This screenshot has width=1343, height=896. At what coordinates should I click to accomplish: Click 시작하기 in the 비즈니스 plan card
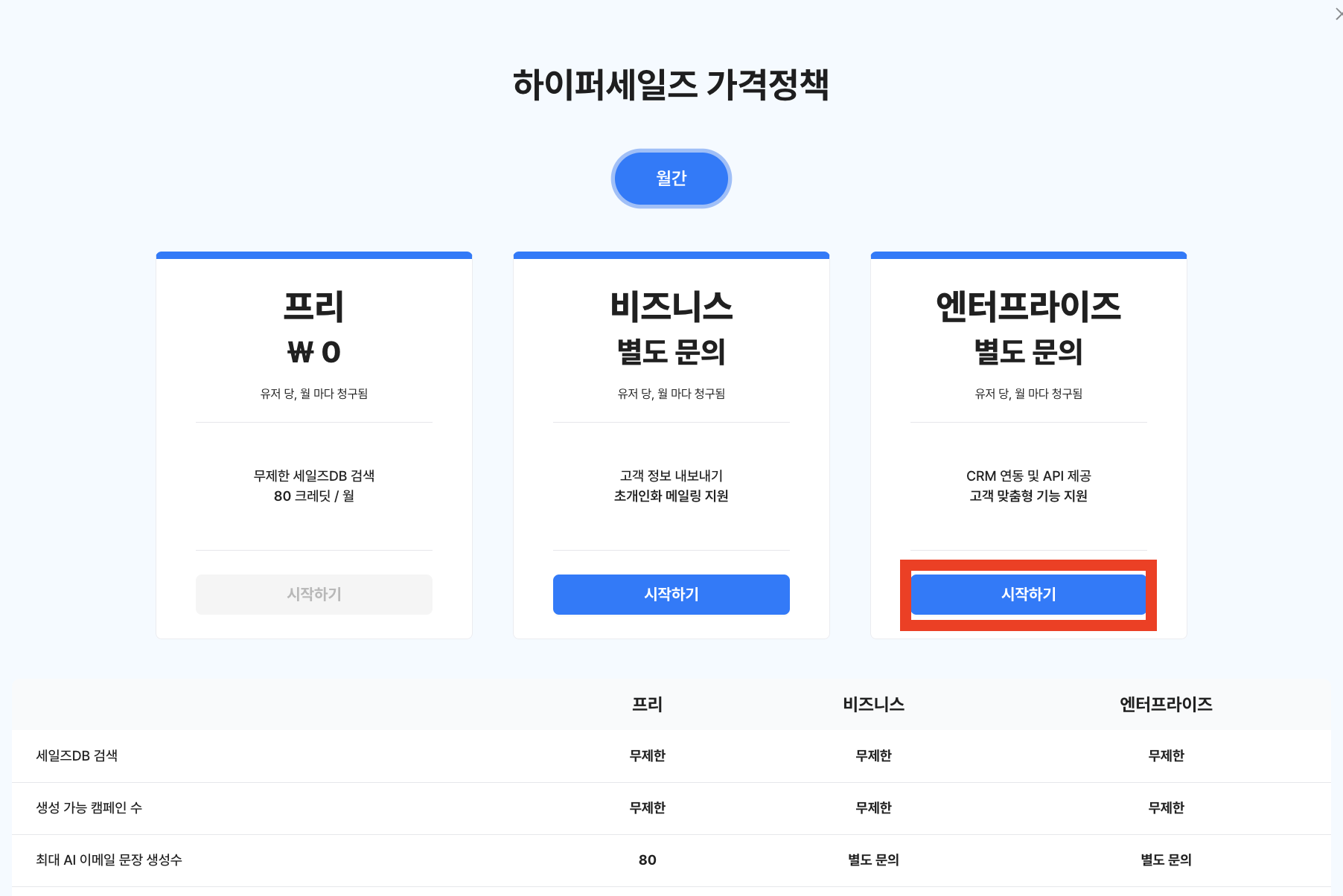click(x=671, y=594)
